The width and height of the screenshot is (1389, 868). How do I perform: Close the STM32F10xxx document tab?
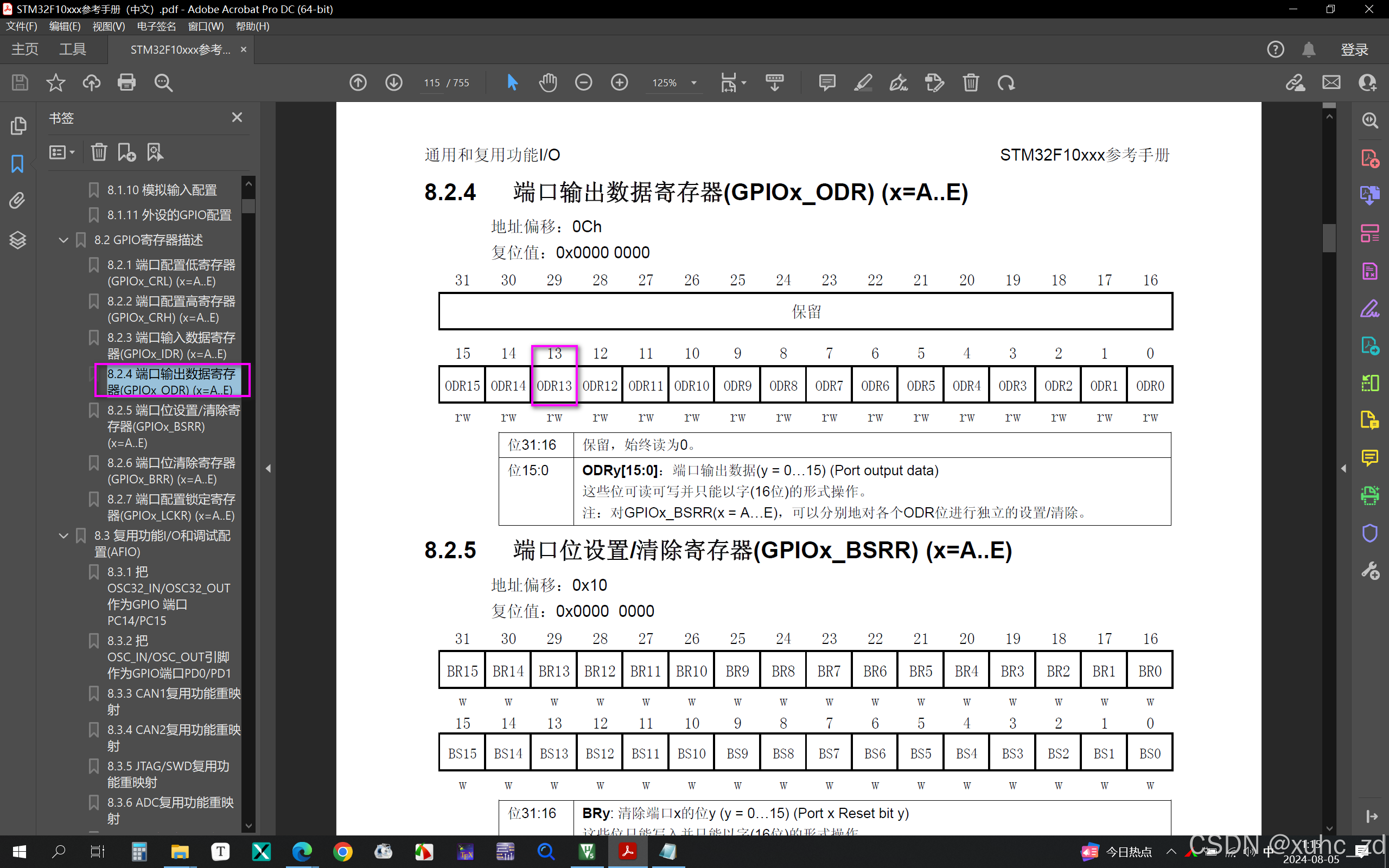[244, 49]
